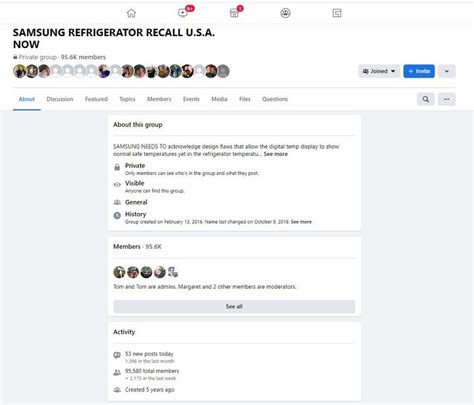
Task: Click the General group icon
Action: point(117,202)
